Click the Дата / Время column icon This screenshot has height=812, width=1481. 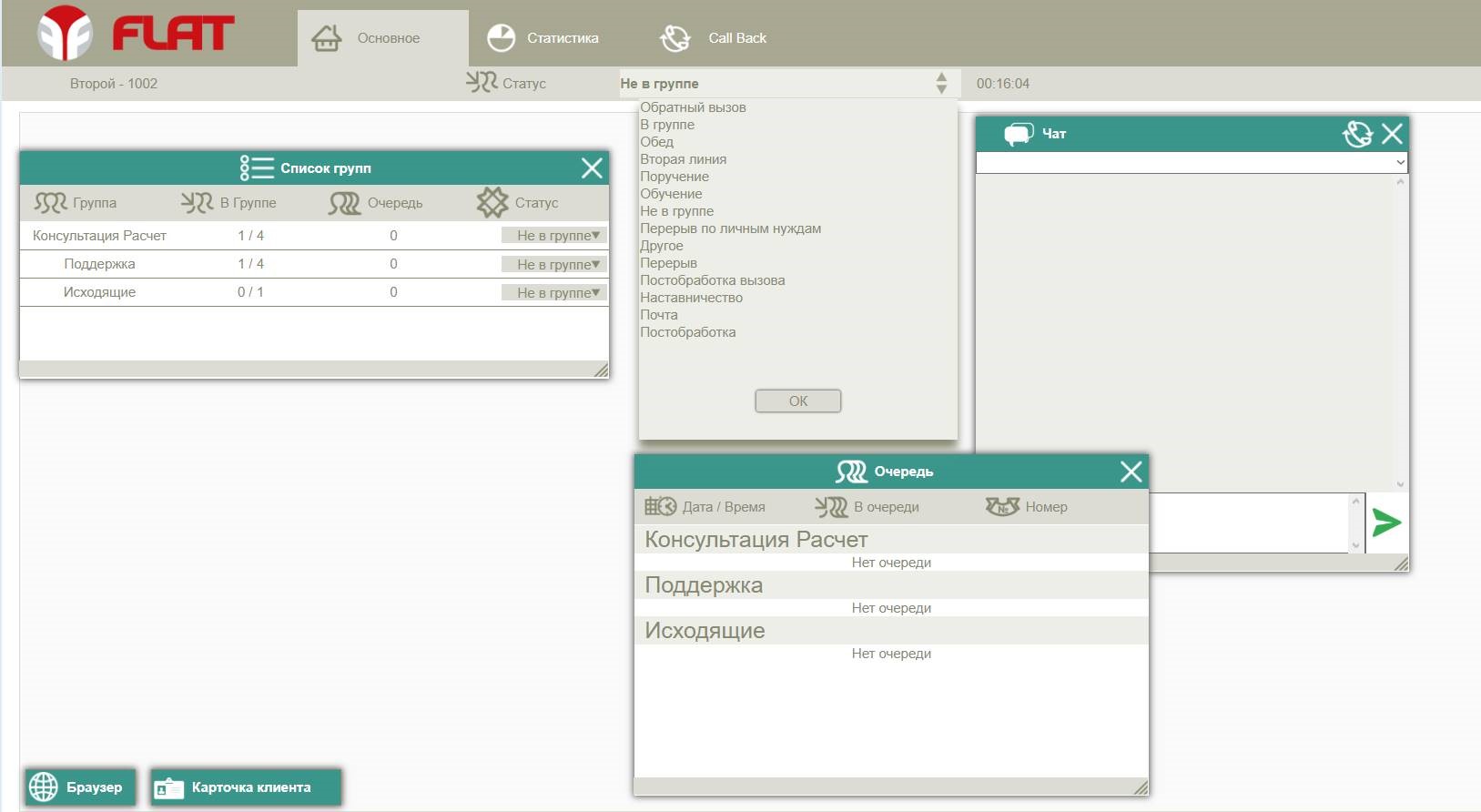(661, 506)
